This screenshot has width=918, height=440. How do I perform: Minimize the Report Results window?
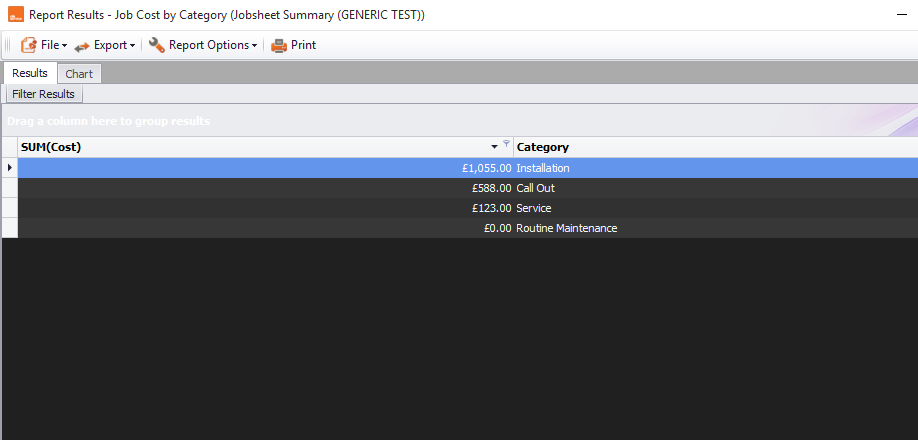tap(902, 15)
